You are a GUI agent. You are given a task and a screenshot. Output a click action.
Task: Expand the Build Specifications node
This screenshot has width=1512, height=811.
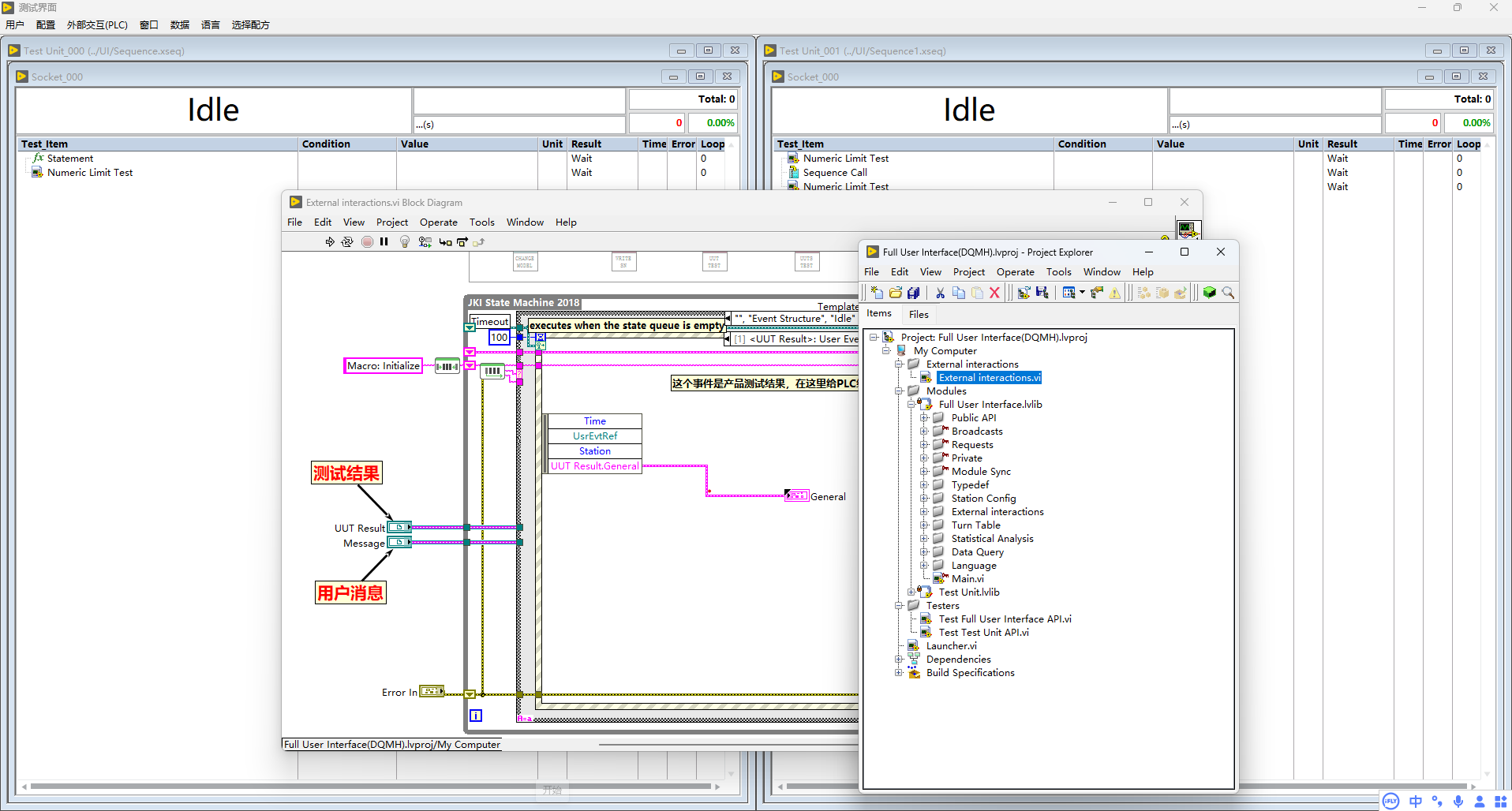(x=898, y=673)
